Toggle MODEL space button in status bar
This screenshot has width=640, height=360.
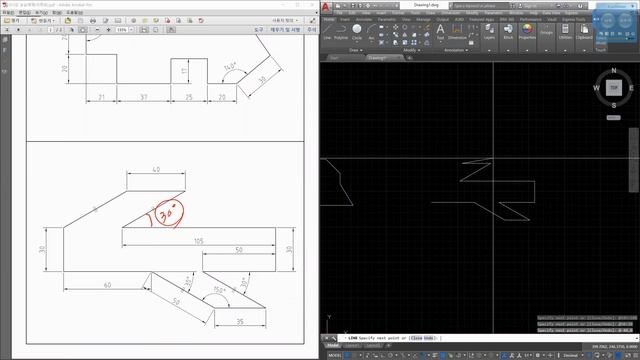(334, 356)
